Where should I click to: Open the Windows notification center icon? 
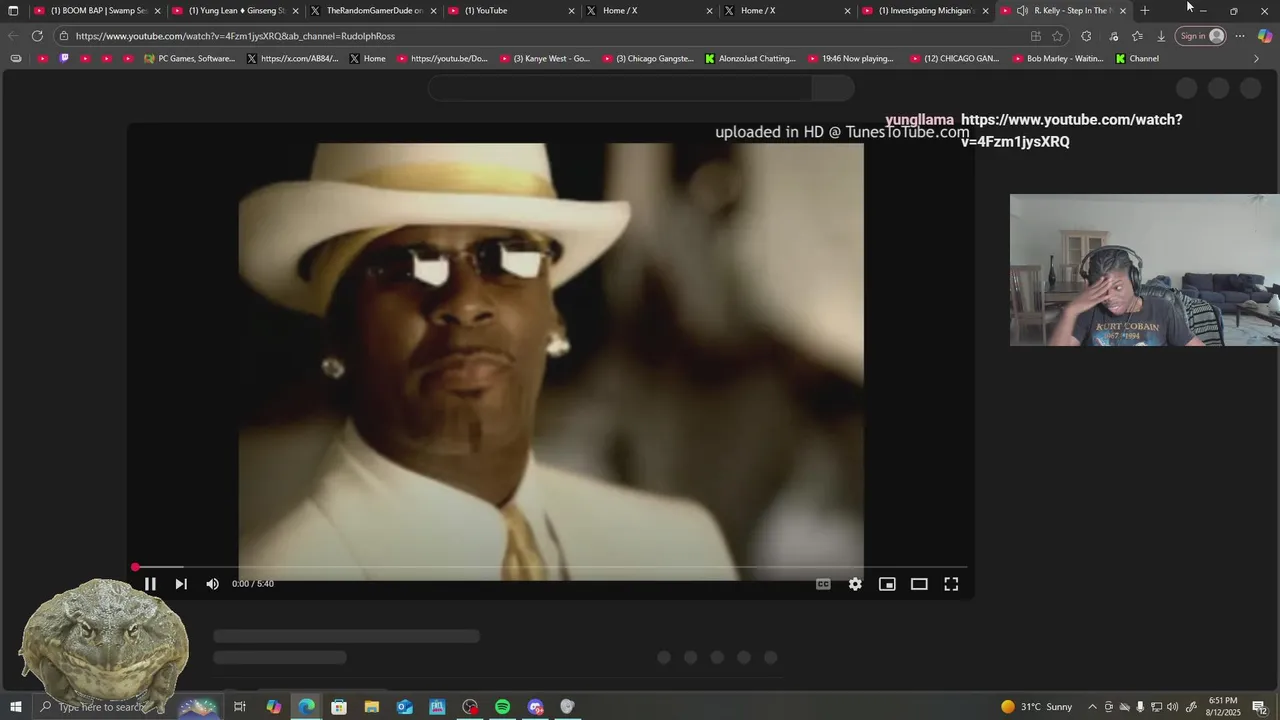click(x=1259, y=707)
